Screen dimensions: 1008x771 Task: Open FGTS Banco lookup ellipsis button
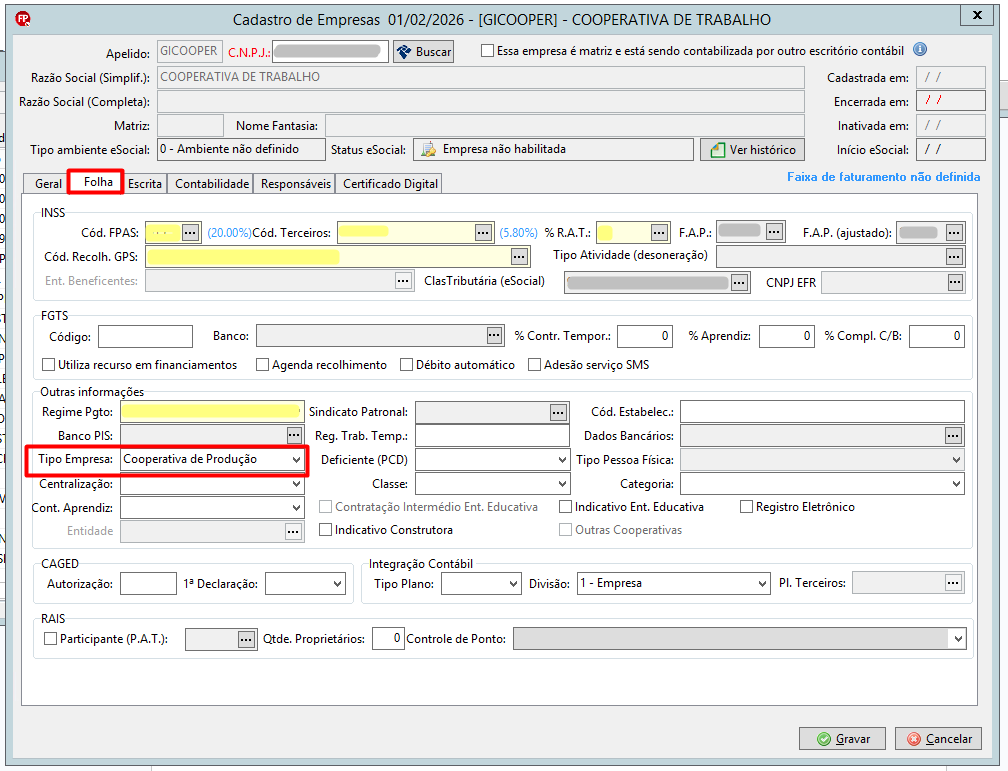pyautogui.click(x=494, y=335)
